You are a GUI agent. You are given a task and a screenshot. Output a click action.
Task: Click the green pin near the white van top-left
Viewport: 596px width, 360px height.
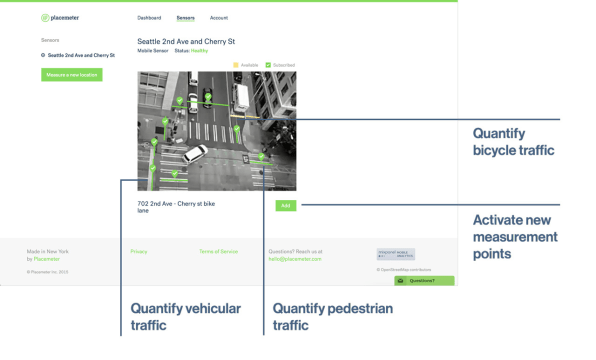[x=180, y=101]
